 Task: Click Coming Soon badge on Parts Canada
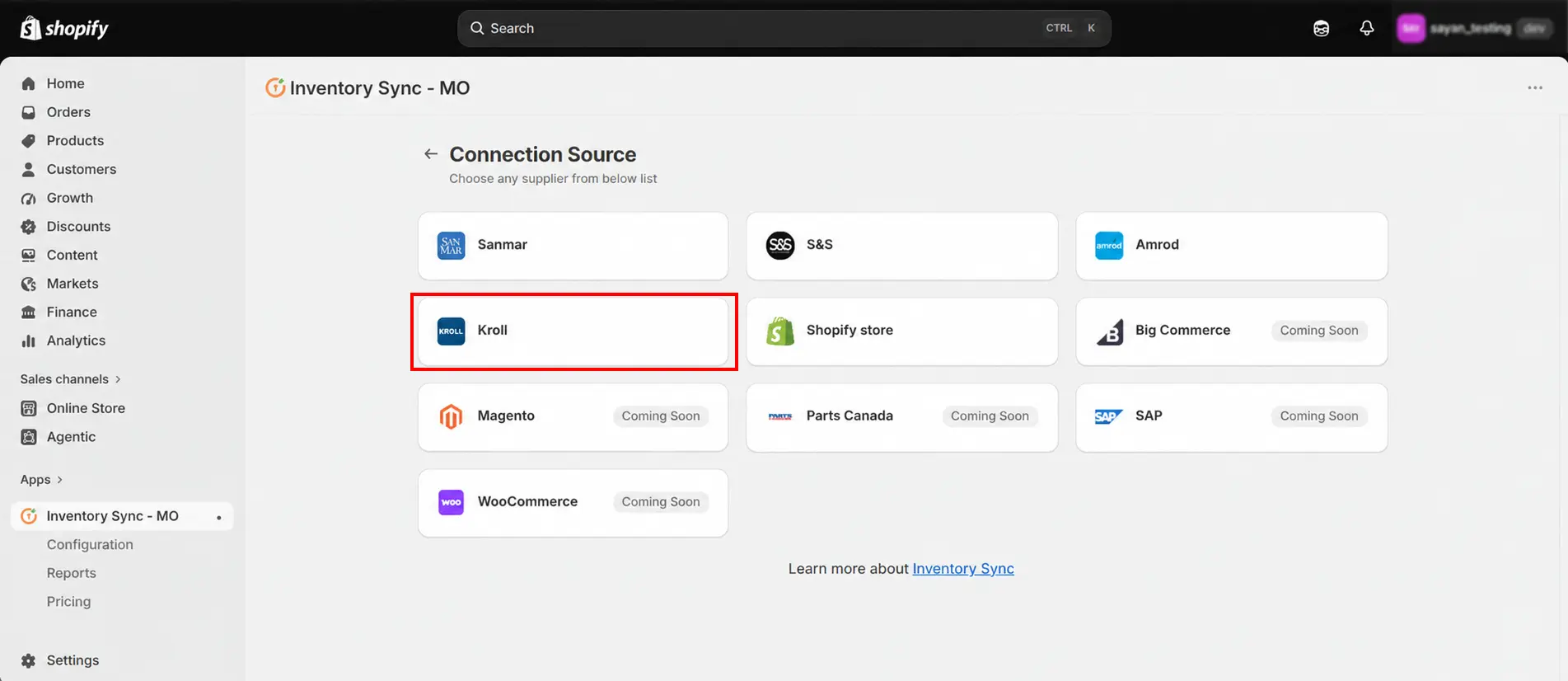990,416
